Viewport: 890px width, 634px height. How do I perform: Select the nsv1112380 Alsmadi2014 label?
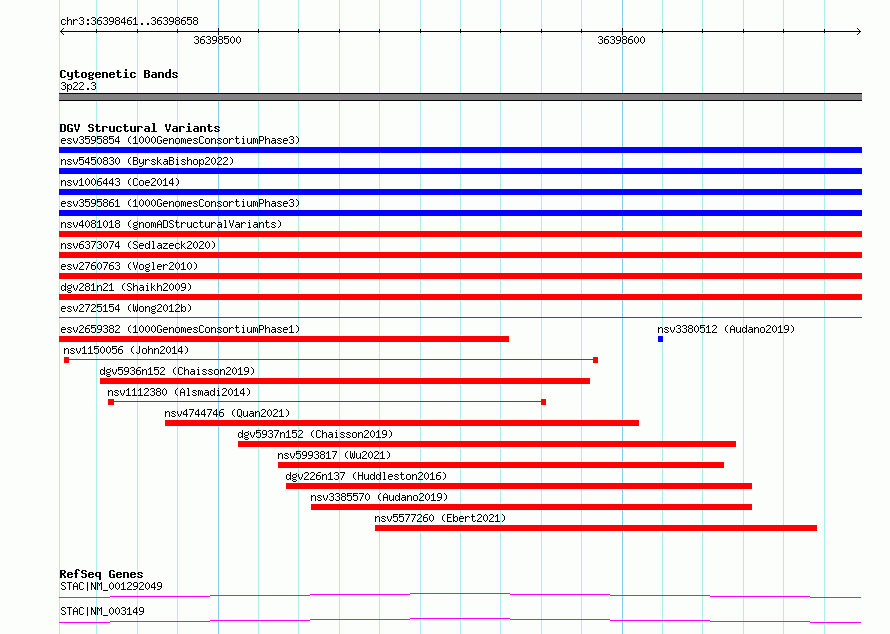tap(179, 392)
